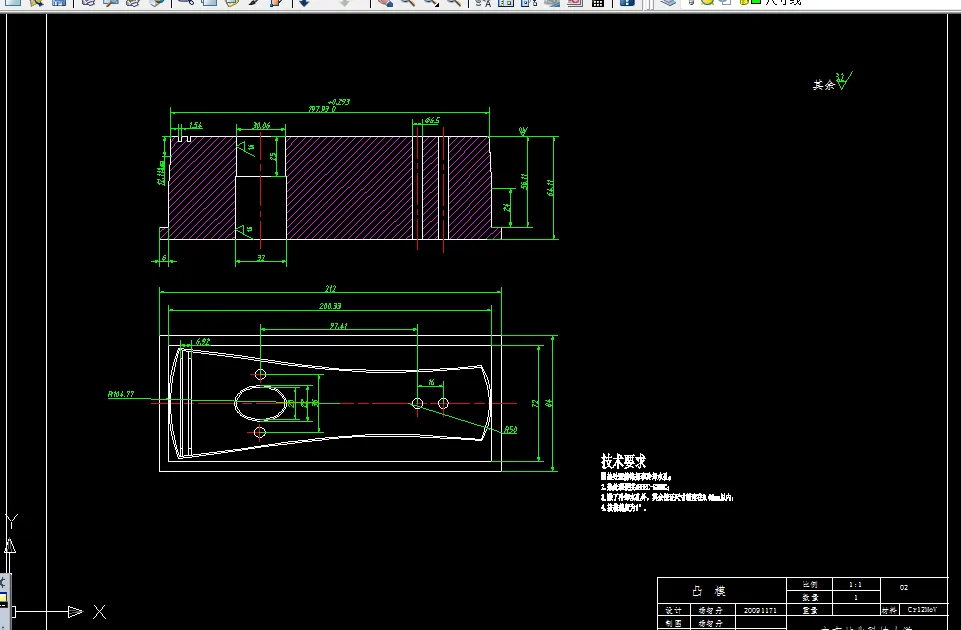Click the blue Help icon in toolbar
The height and width of the screenshot is (630, 961).
[x=627, y=2]
